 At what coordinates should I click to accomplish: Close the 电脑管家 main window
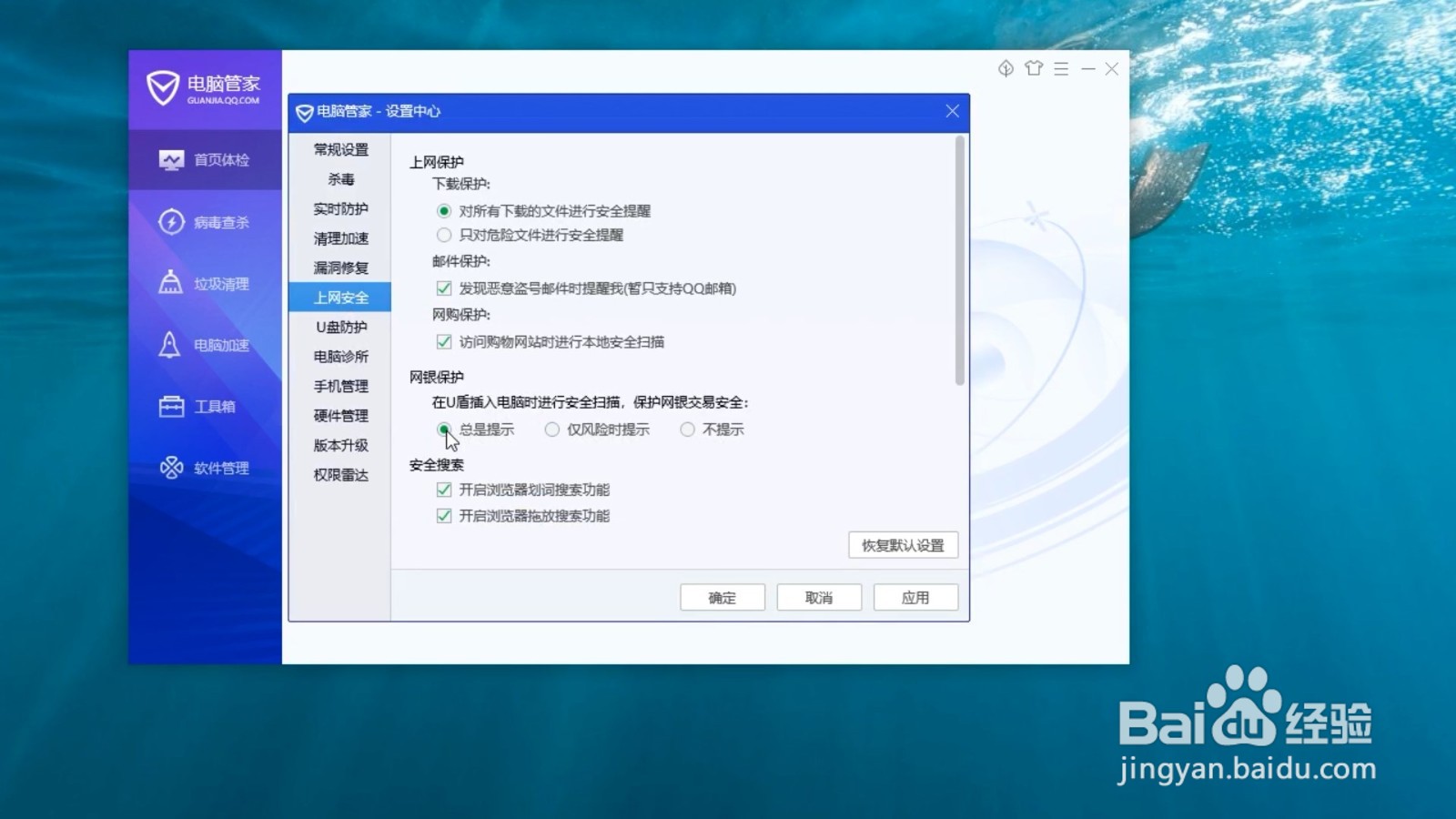[x=1112, y=69]
